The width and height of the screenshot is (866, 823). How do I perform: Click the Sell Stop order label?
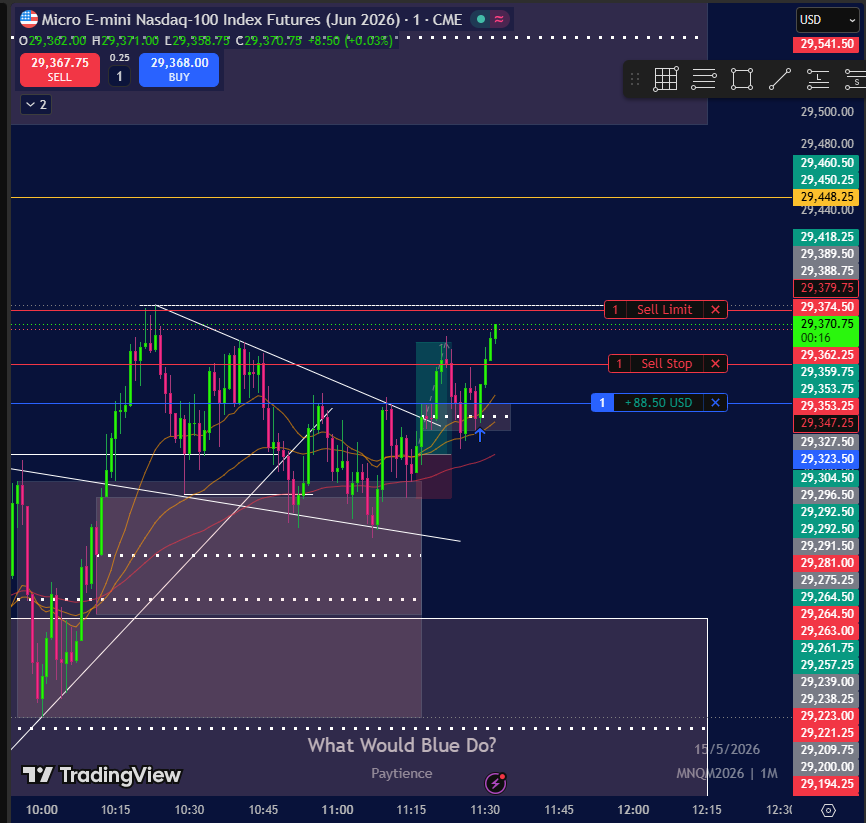(x=667, y=363)
